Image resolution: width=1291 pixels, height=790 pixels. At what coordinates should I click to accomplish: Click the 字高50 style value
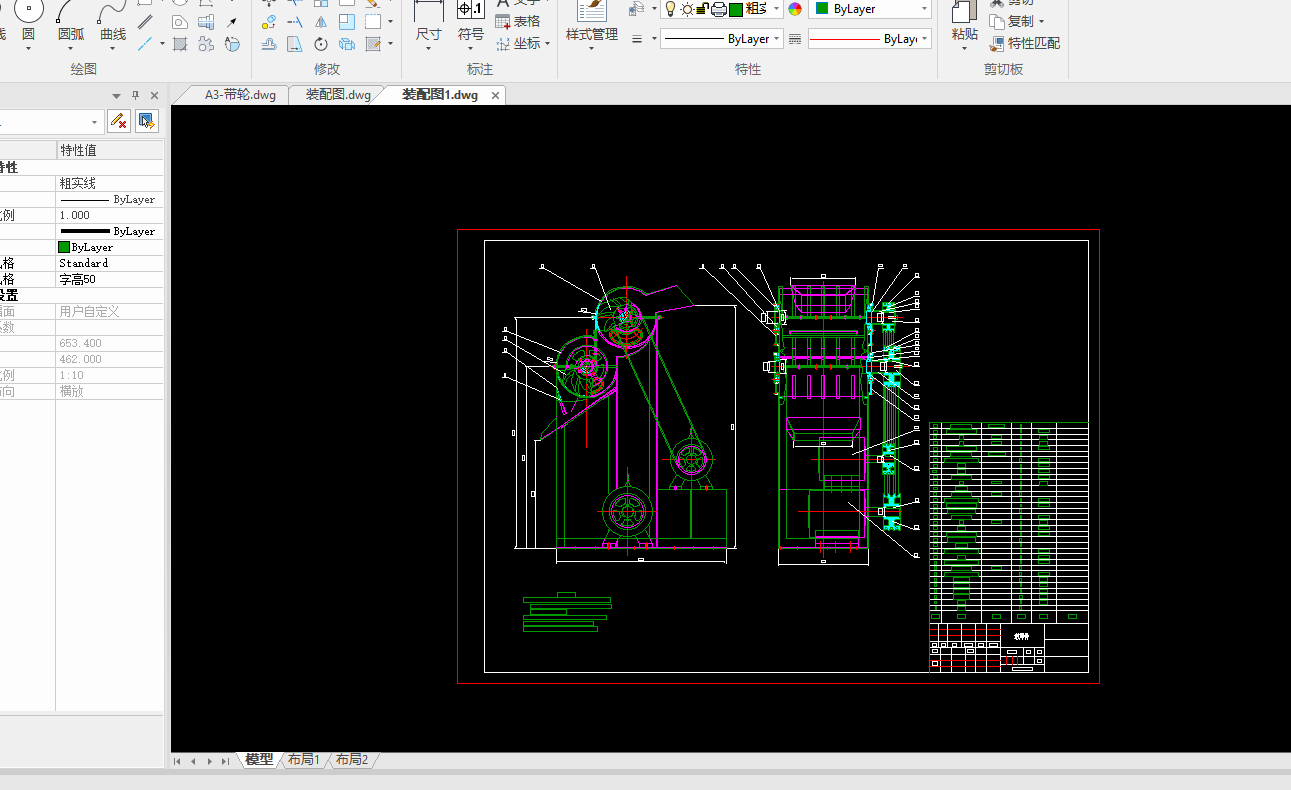point(108,279)
